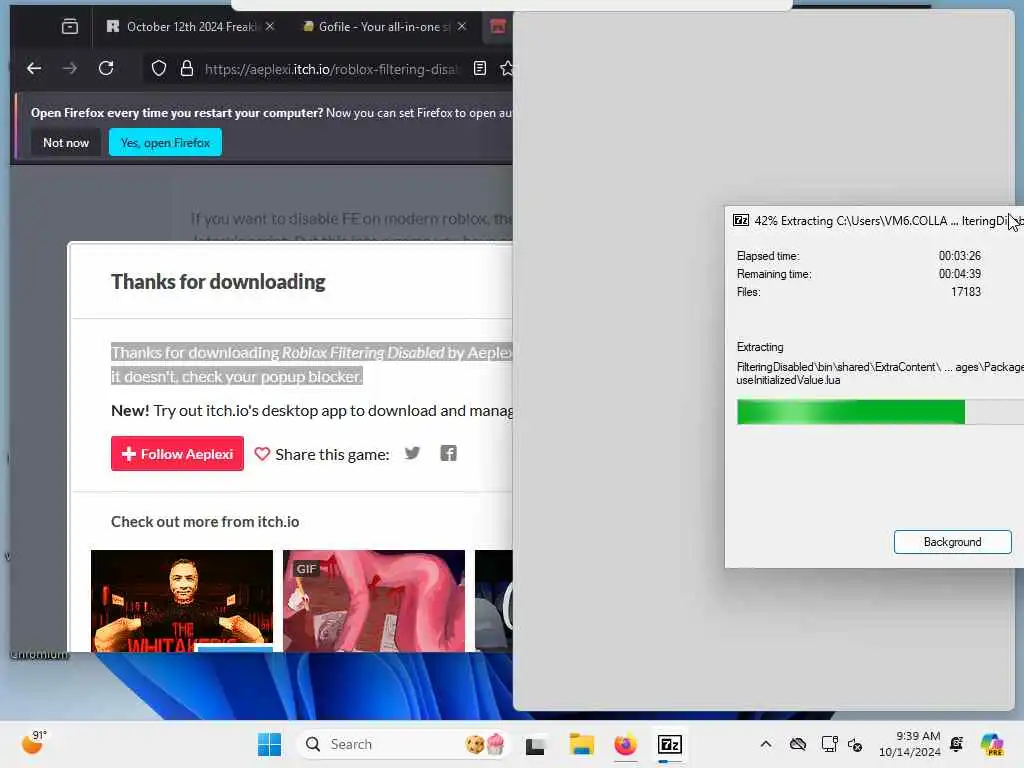Viewport: 1024px width, 768px height.
Task: Close the Gofile tab
Action: point(462,26)
